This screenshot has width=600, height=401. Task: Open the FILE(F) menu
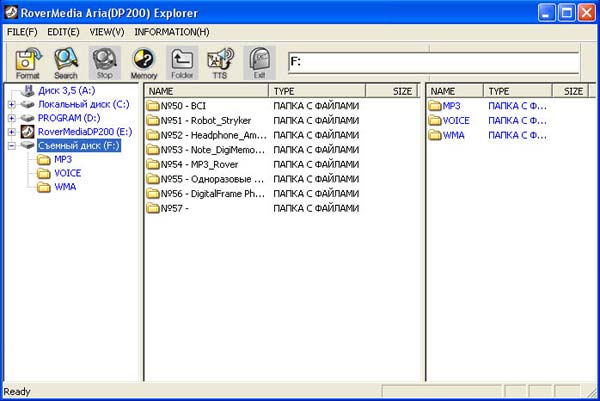22,32
